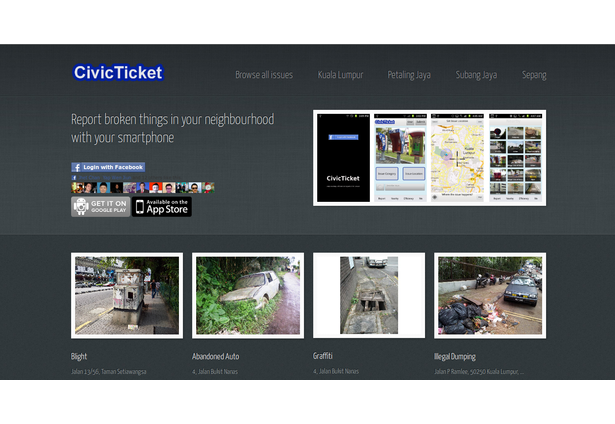The image size is (615, 424).
Task: Click the small Facebook icon beside the likes text
Action: click(x=74, y=178)
